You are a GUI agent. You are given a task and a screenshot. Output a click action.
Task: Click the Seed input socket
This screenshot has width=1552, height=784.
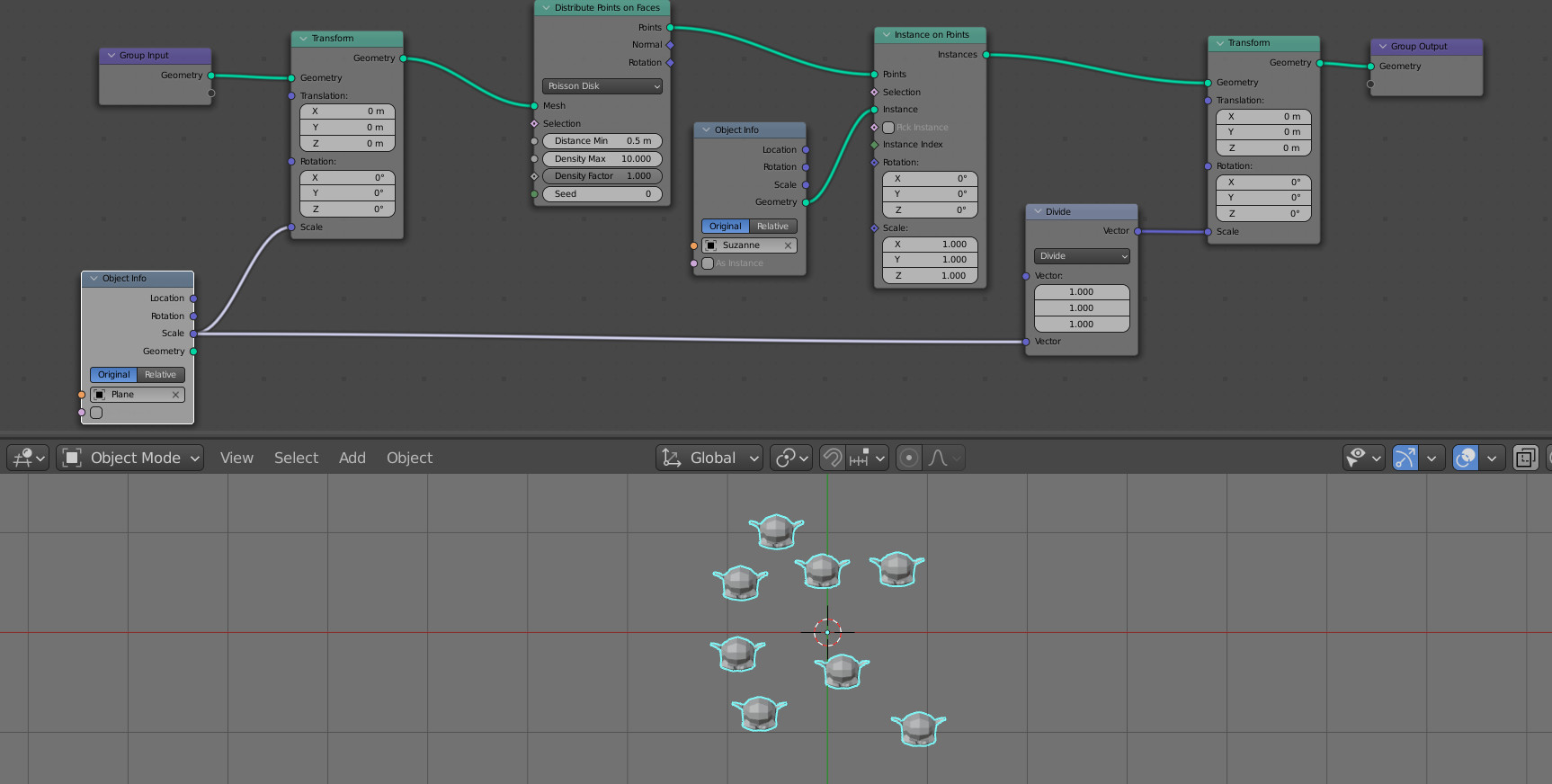coord(534,194)
